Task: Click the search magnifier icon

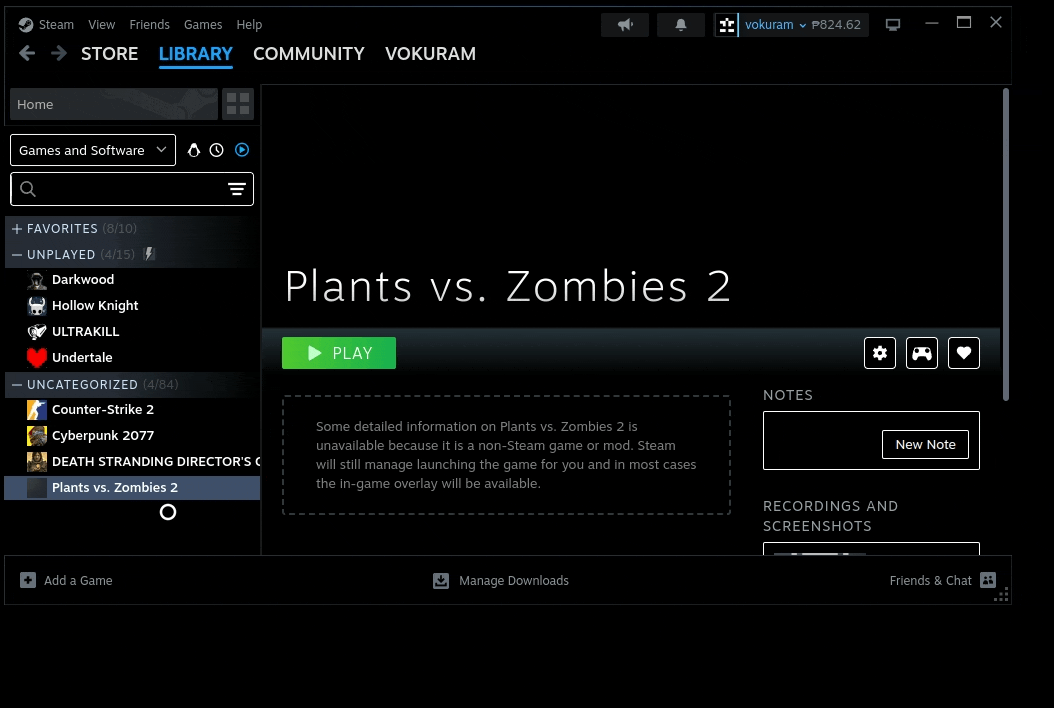Action: point(28,189)
